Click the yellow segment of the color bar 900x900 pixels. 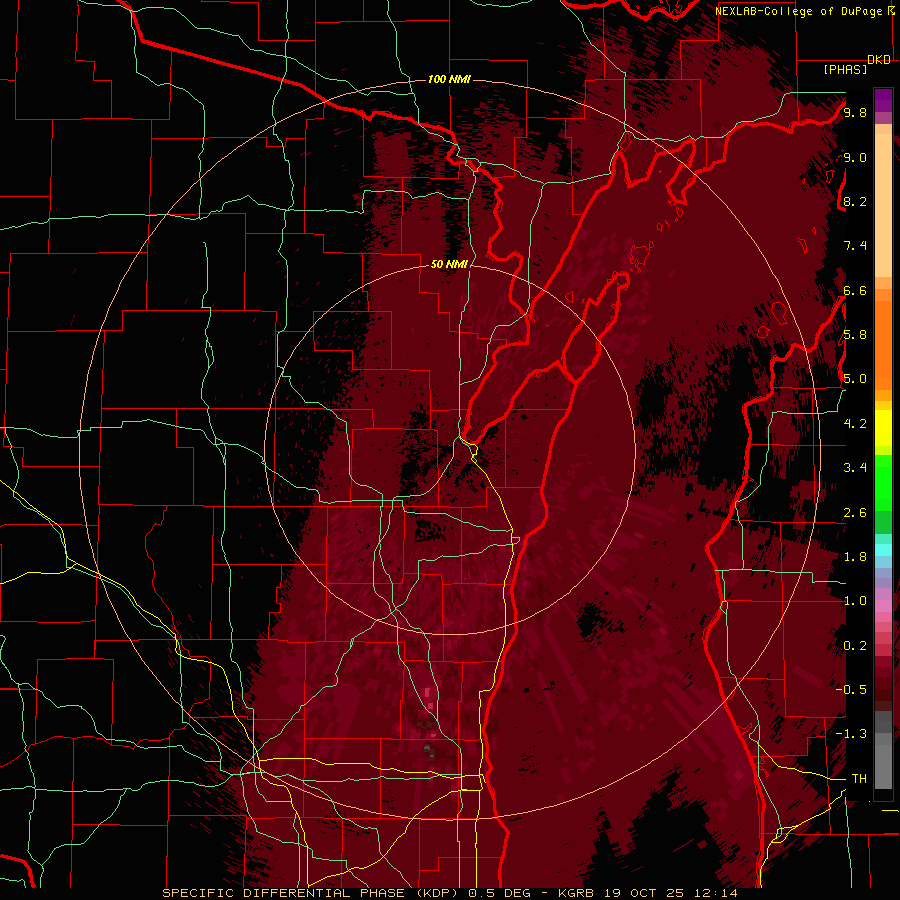tap(883, 428)
